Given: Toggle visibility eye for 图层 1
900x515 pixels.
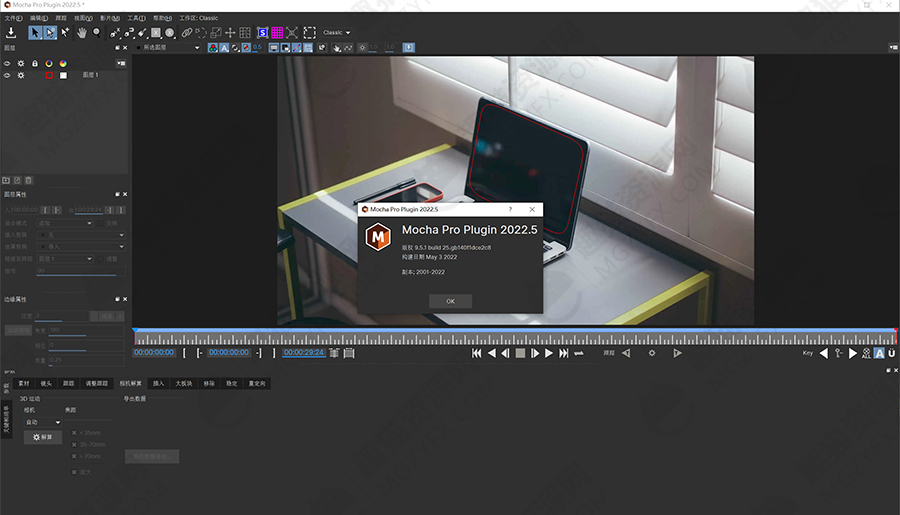Looking at the screenshot, I should (7, 75).
